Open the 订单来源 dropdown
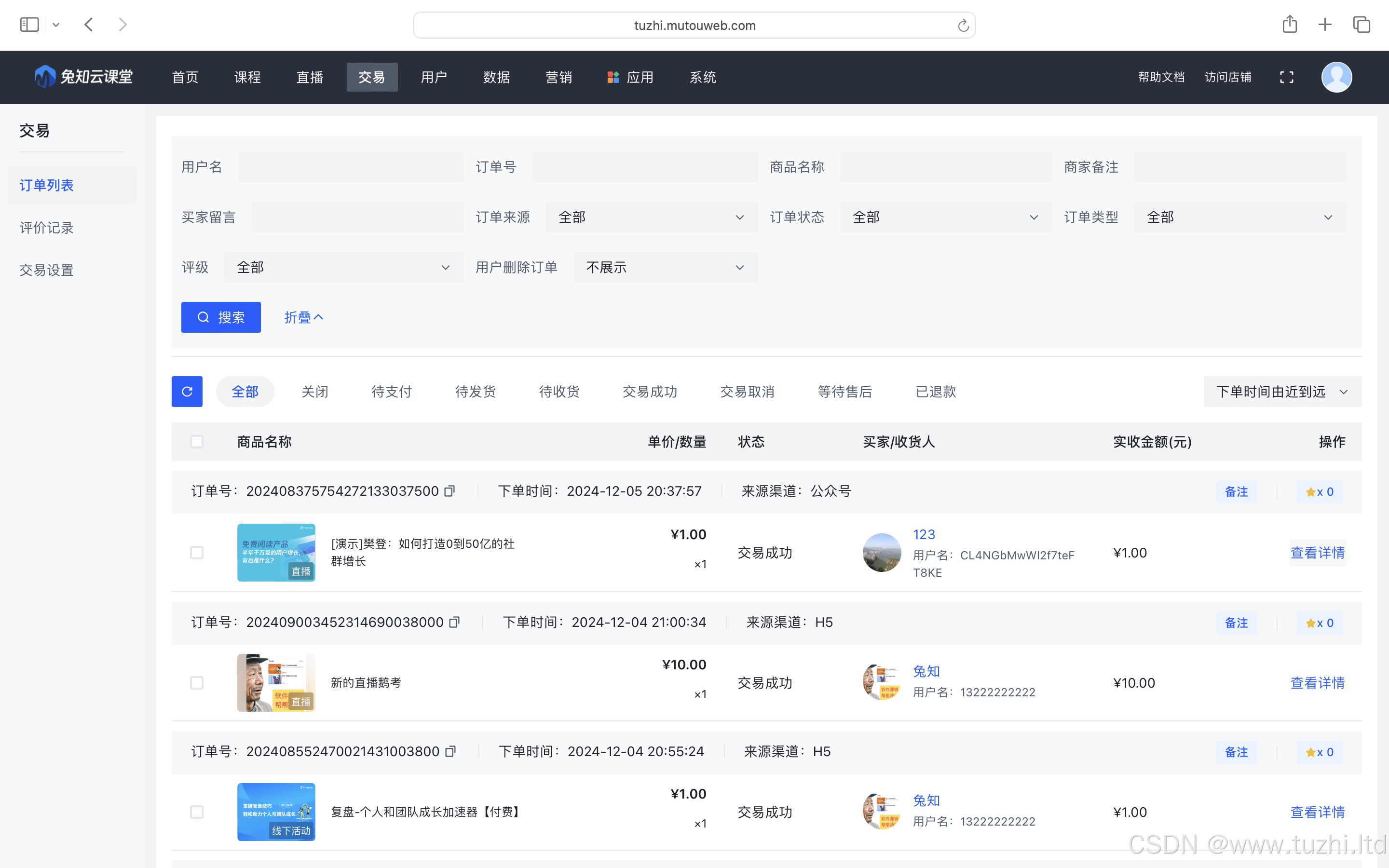 [x=651, y=217]
